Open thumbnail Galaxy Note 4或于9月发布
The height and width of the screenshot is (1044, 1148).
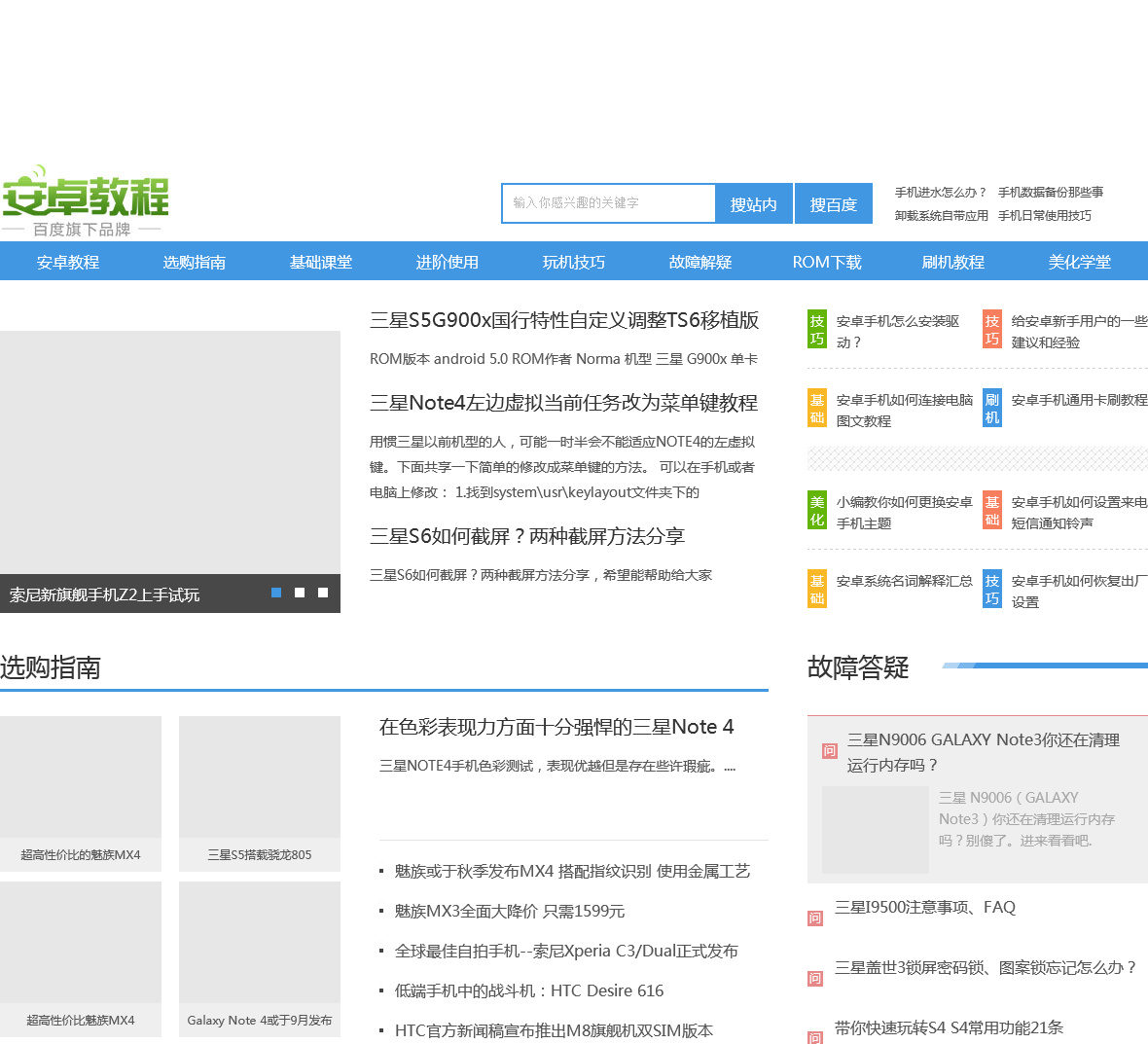point(260,959)
